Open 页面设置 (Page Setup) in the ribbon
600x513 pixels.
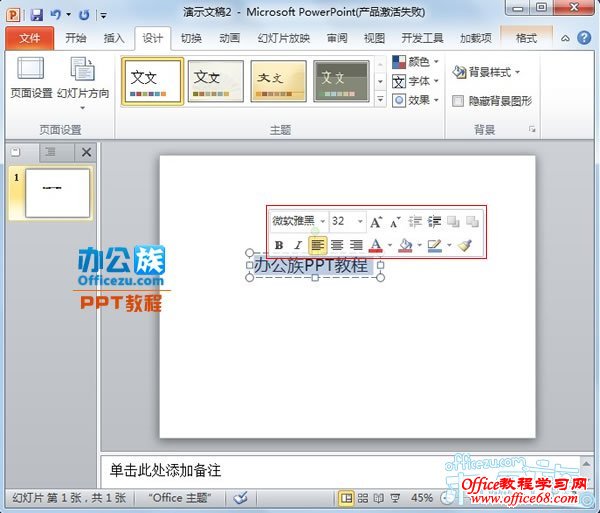tap(31, 78)
